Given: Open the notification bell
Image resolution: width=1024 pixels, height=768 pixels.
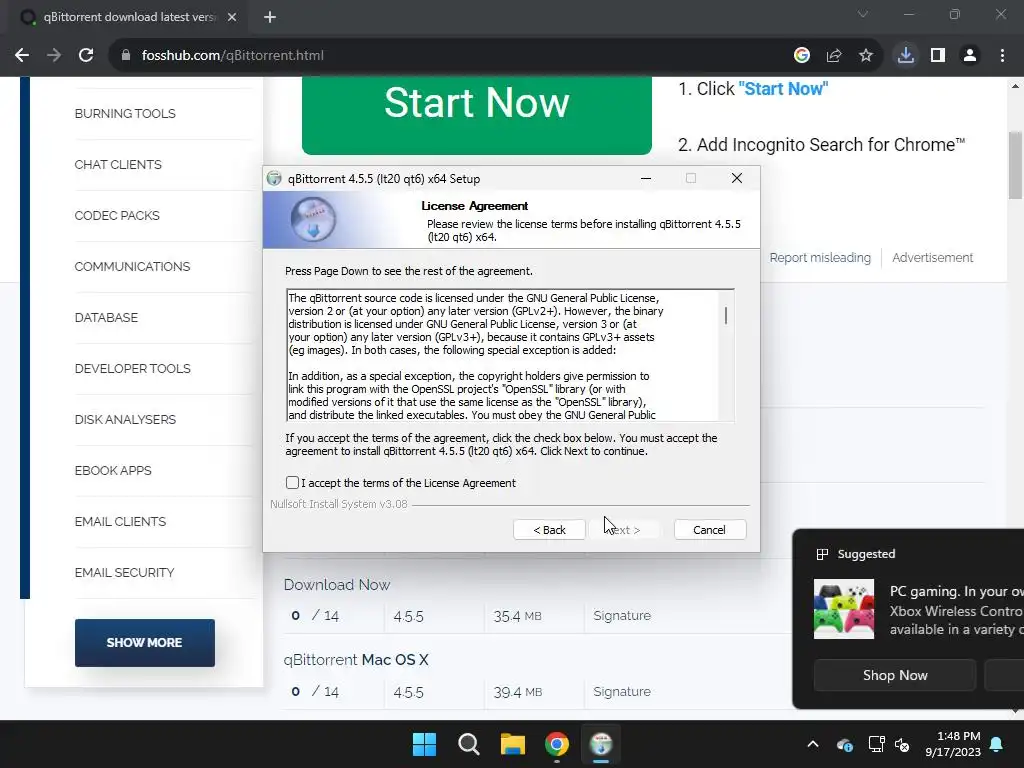Looking at the screenshot, I should 997,744.
